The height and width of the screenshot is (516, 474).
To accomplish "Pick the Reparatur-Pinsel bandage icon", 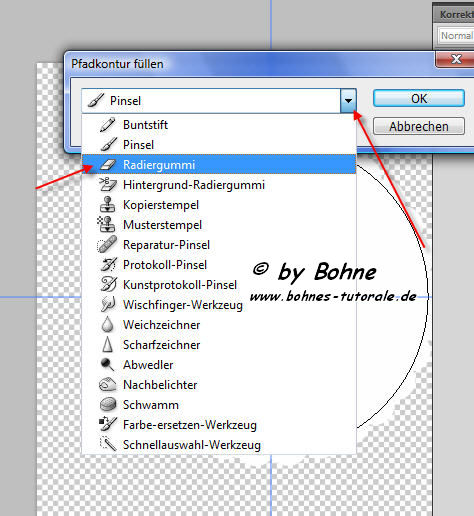I will tap(107, 244).
